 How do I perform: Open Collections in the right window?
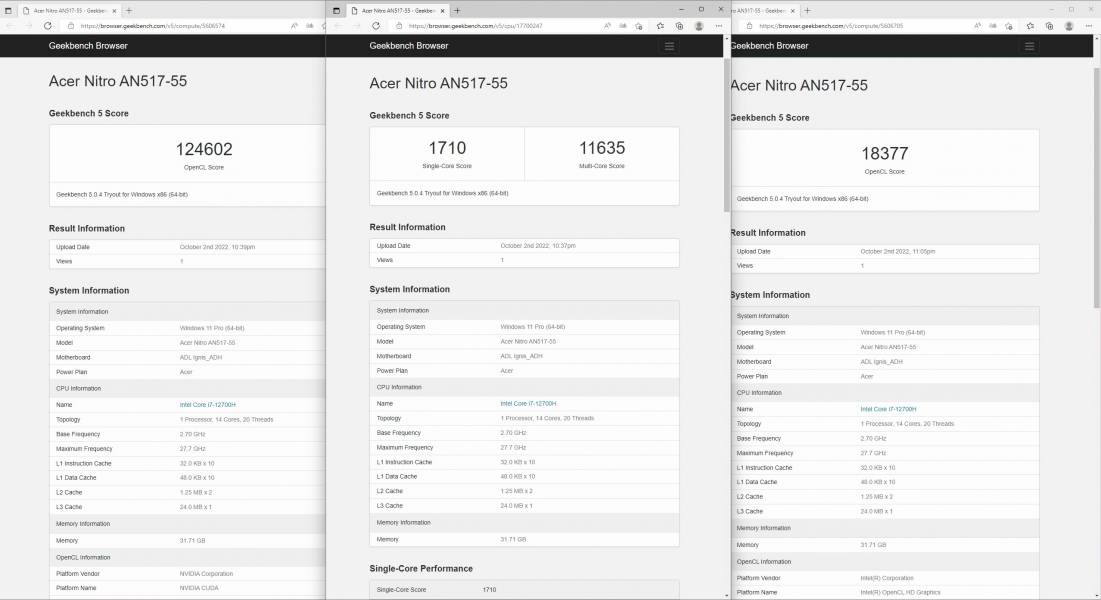pos(1049,26)
